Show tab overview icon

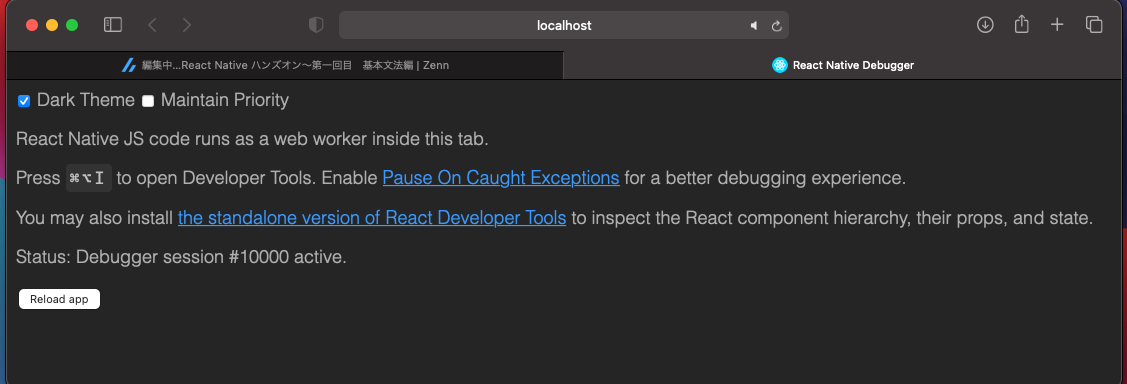[1094, 25]
